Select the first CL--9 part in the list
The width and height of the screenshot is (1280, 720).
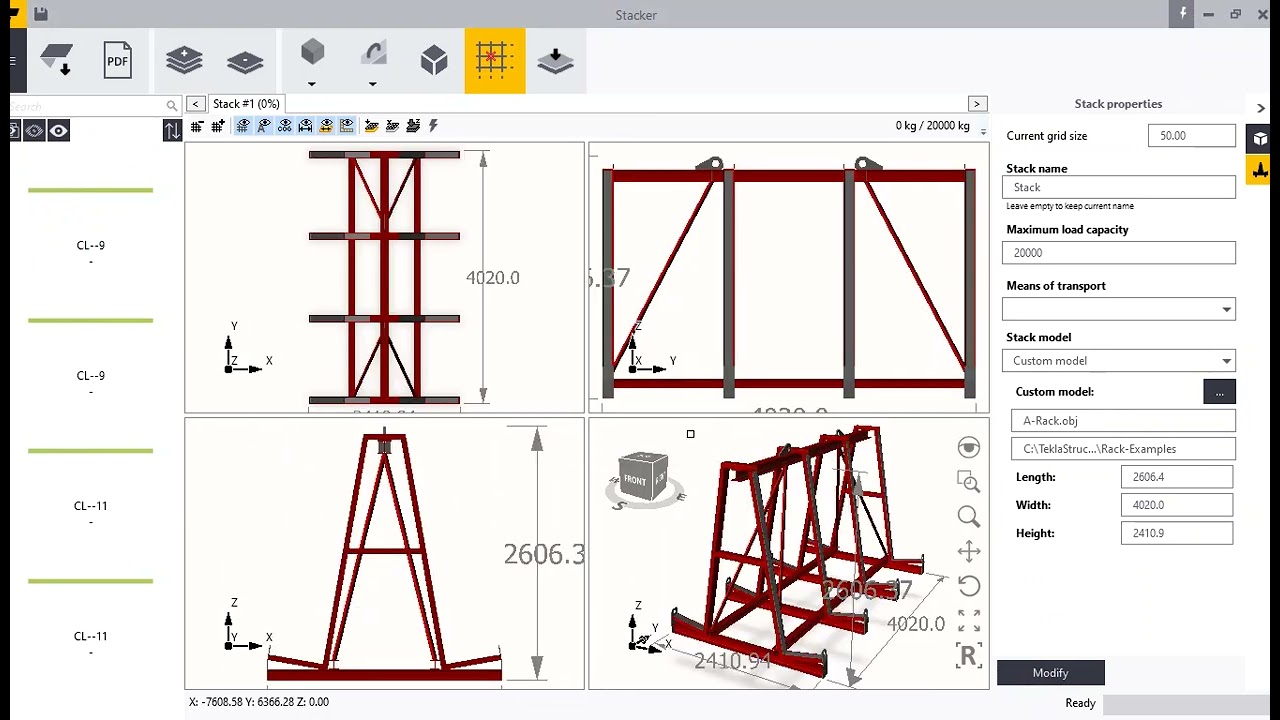point(90,246)
